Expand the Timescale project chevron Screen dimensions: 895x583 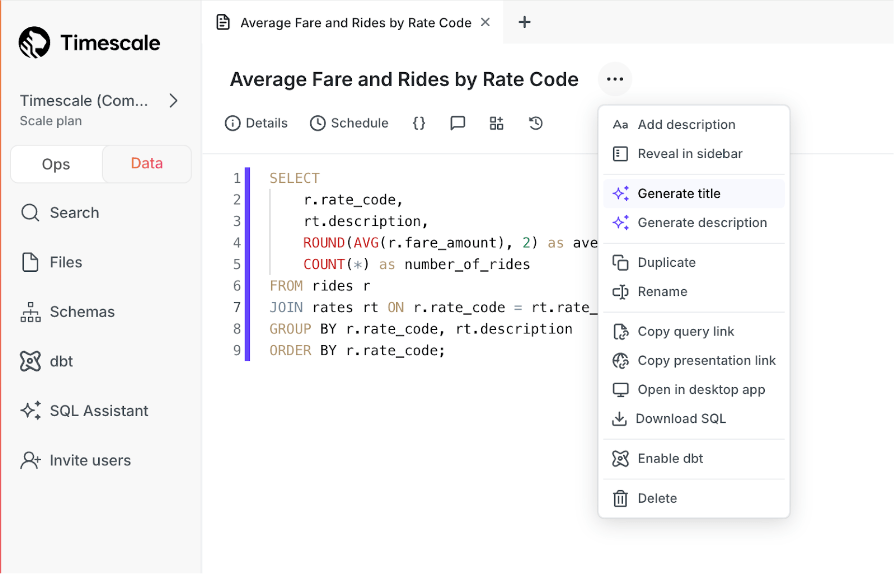tap(173, 101)
